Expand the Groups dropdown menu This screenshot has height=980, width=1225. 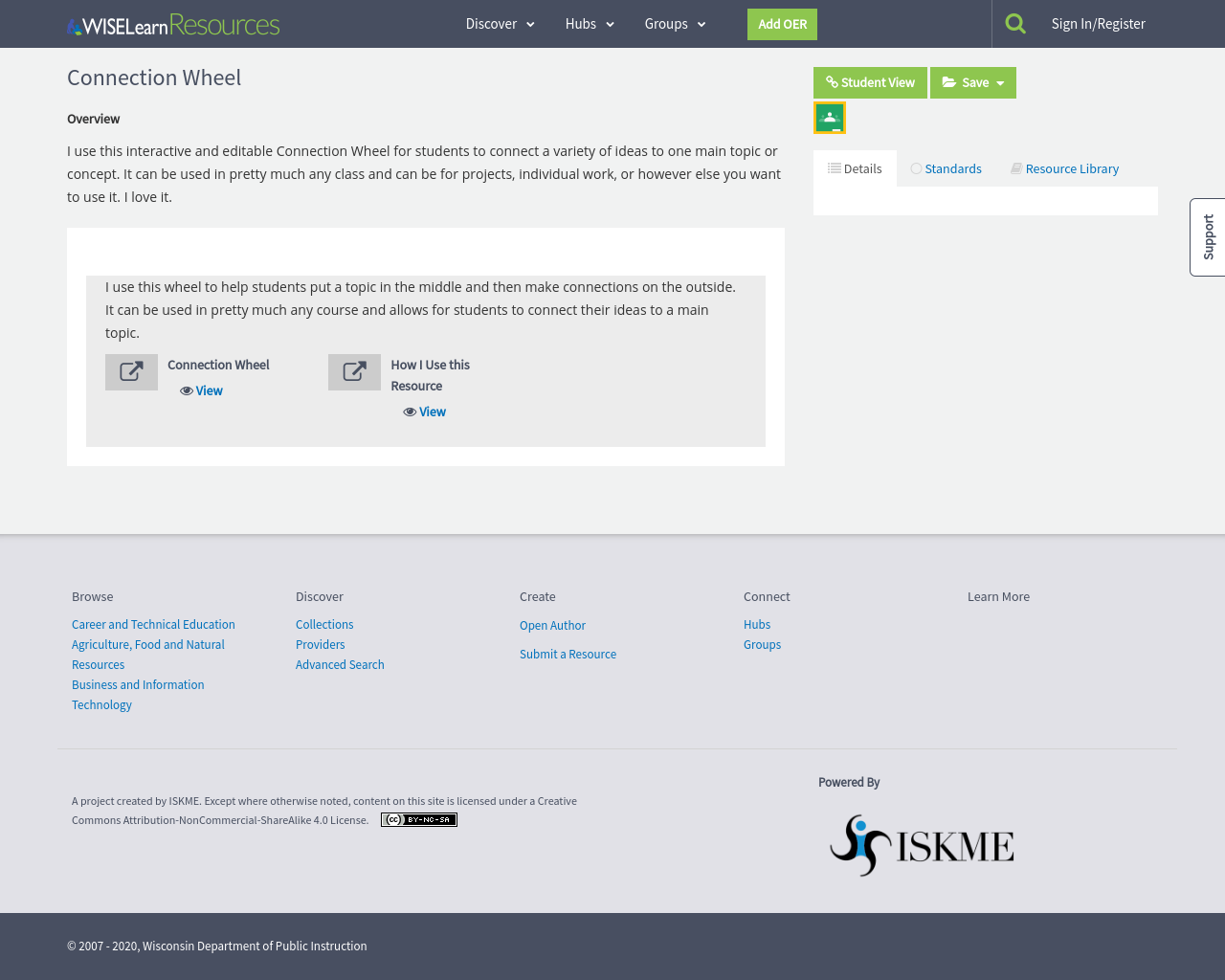[x=675, y=24]
